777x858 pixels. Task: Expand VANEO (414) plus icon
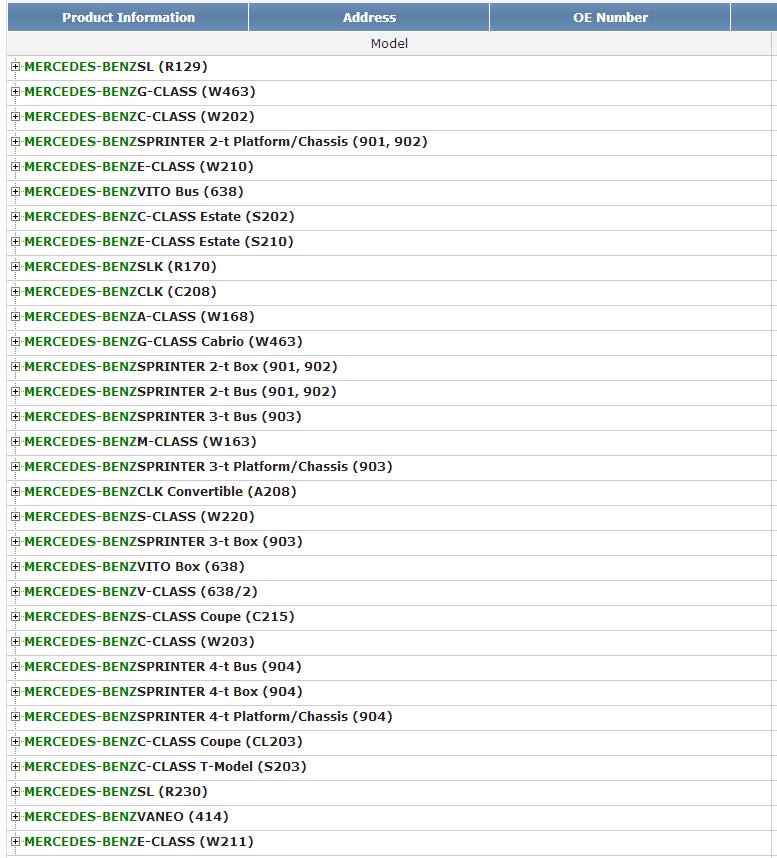pos(15,816)
